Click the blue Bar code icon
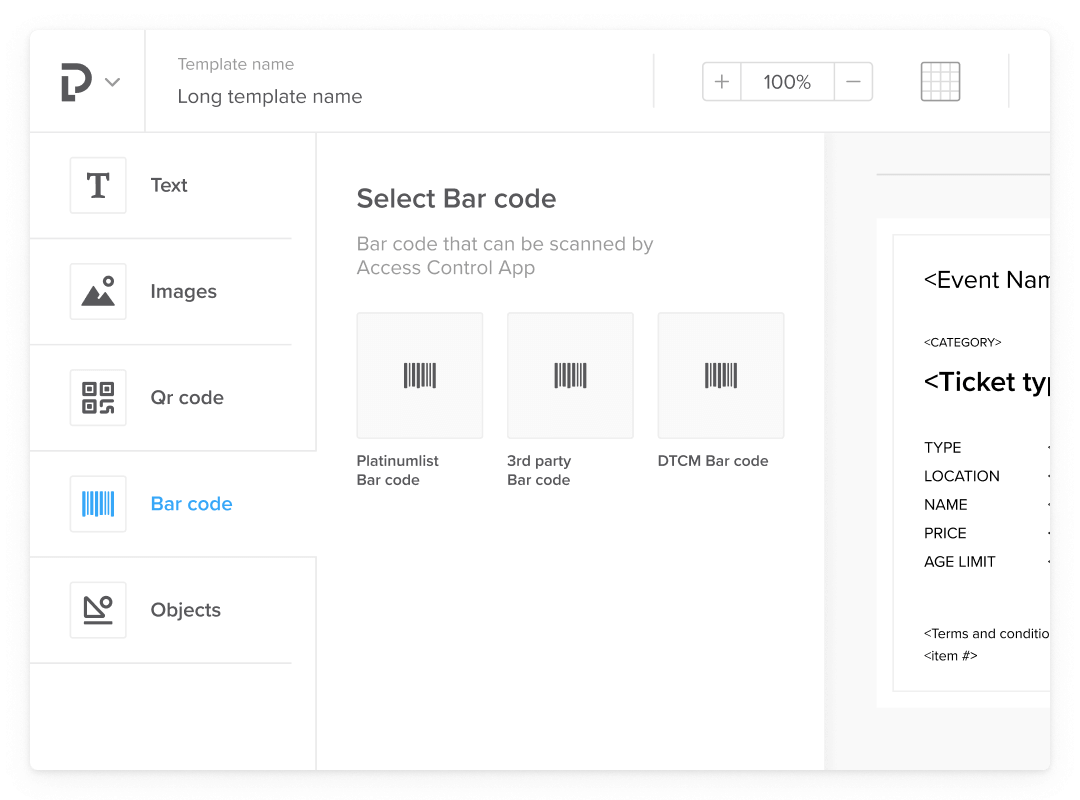1080x800 pixels. pos(98,504)
